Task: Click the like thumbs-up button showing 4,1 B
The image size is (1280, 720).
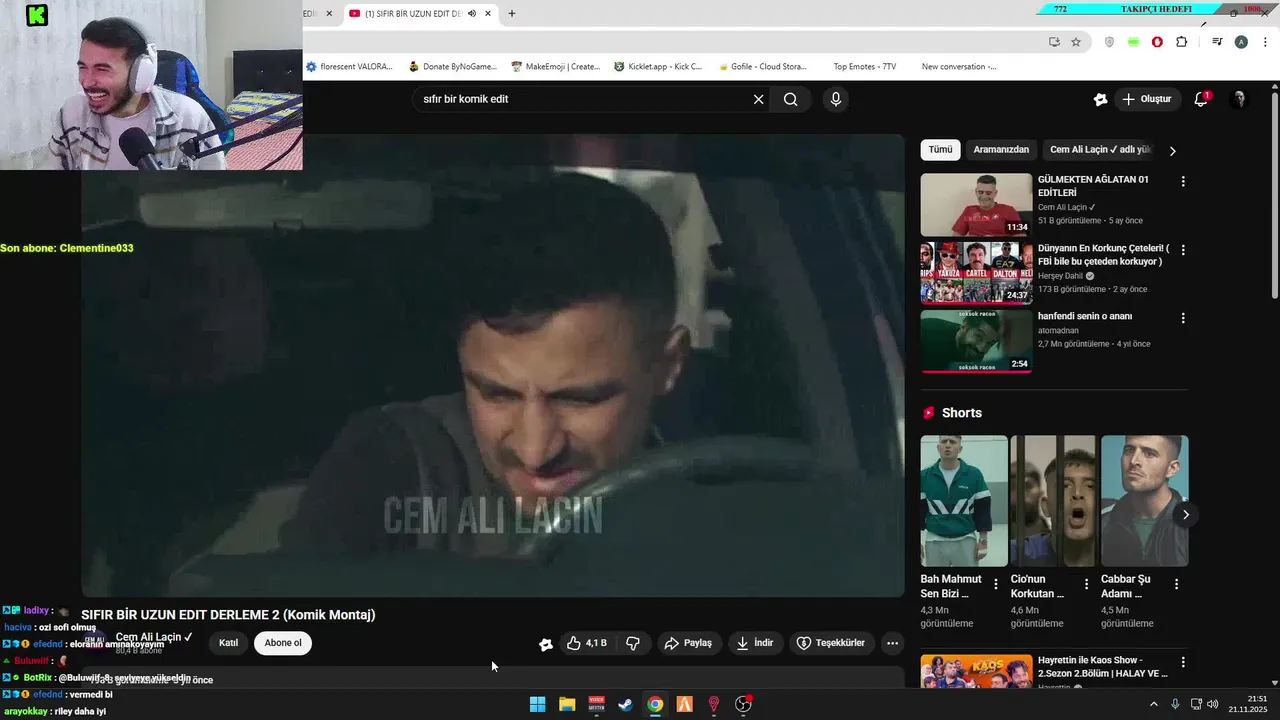Action: [x=587, y=643]
